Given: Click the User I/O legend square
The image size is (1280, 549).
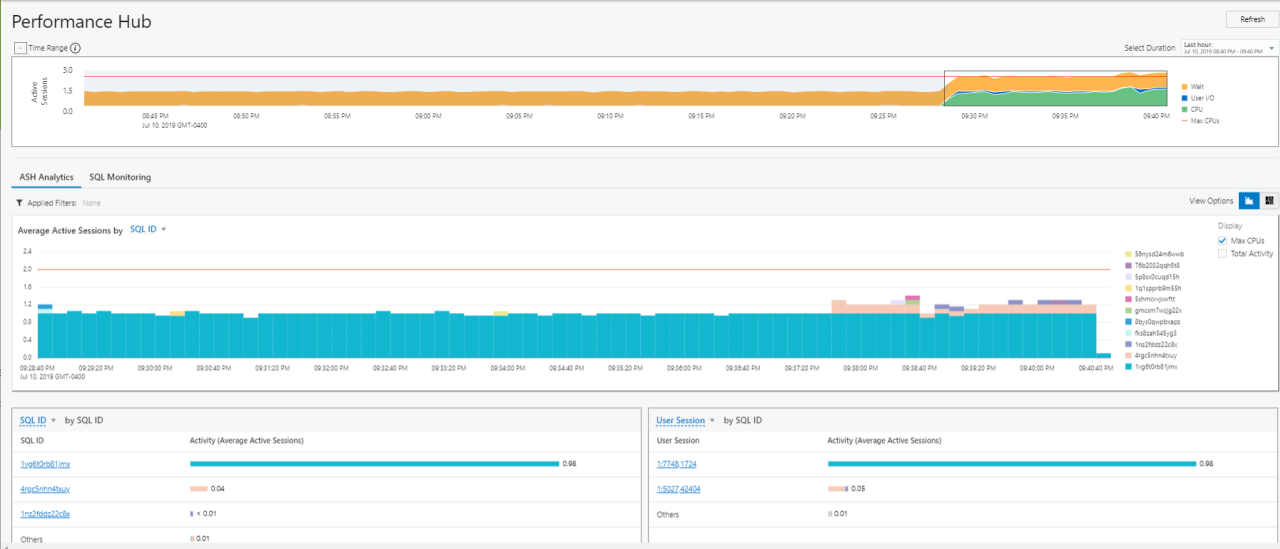Looking at the screenshot, I should point(1185,98).
